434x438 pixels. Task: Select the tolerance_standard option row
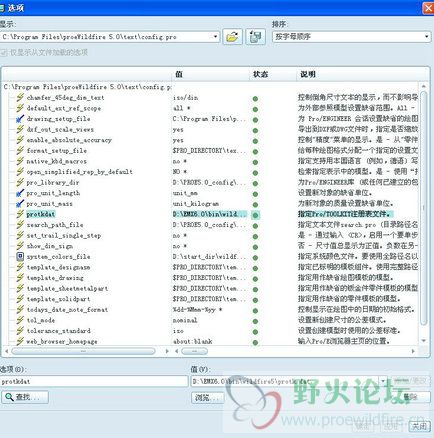210,331
